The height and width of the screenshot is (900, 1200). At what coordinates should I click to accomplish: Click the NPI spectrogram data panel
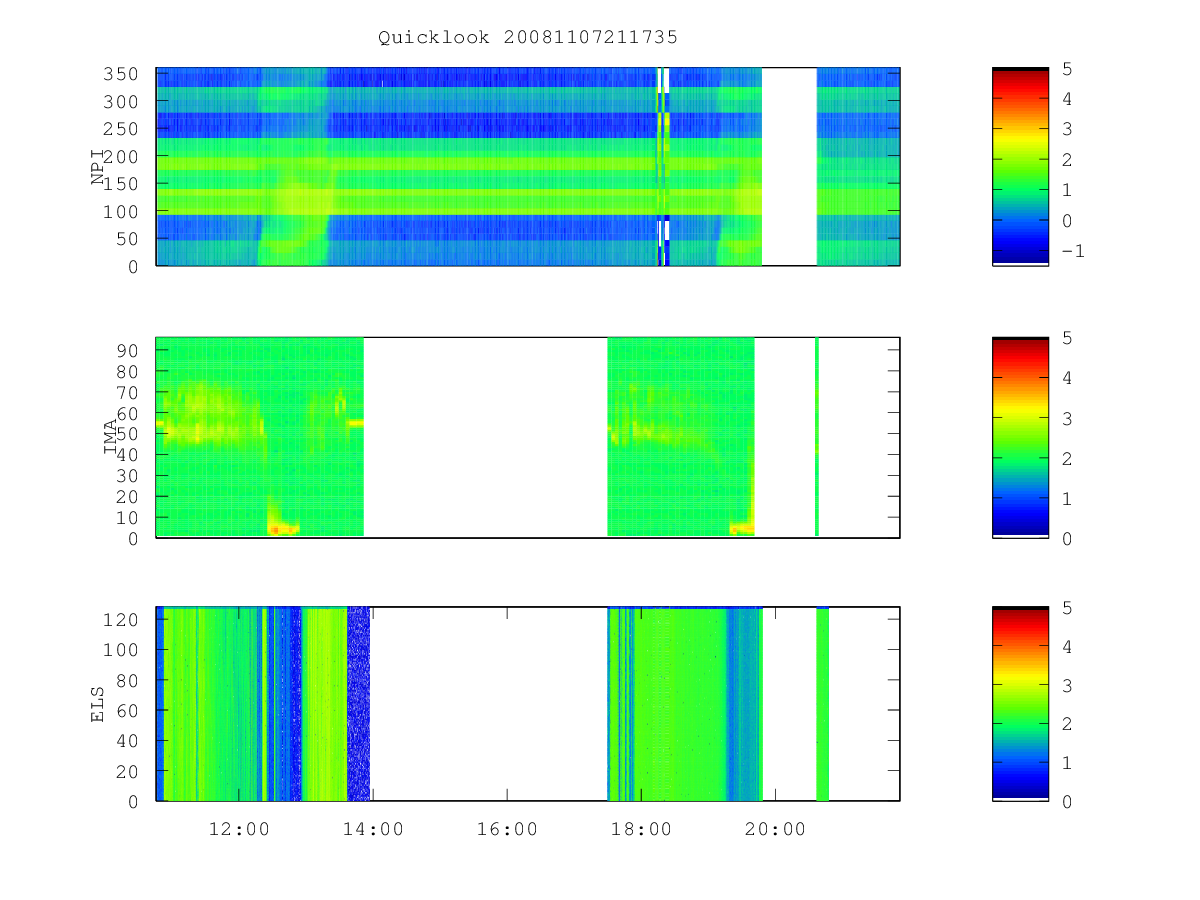[x=528, y=167]
